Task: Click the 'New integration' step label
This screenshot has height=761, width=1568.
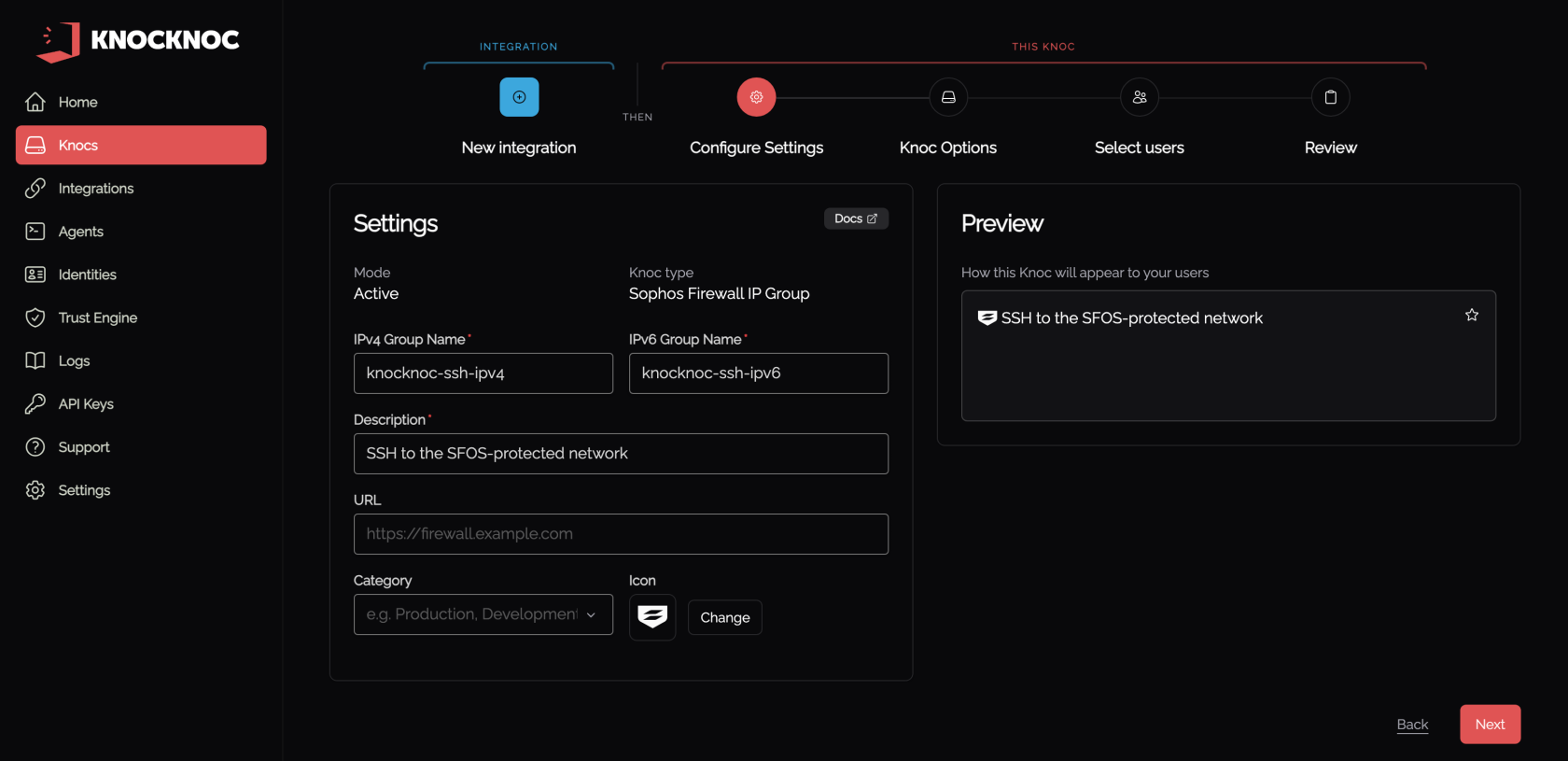Action: click(x=519, y=148)
